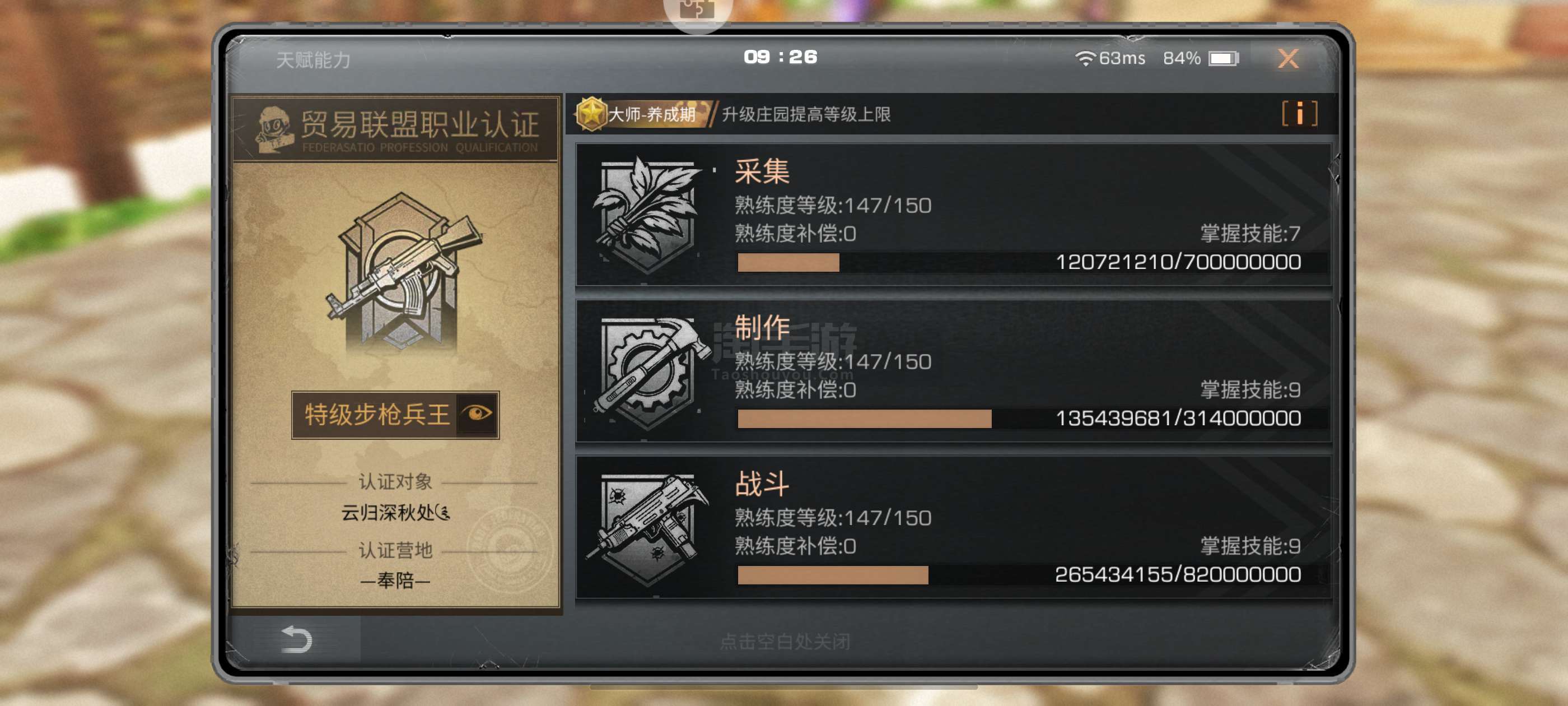Open the info [i] icon

pos(1299,114)
